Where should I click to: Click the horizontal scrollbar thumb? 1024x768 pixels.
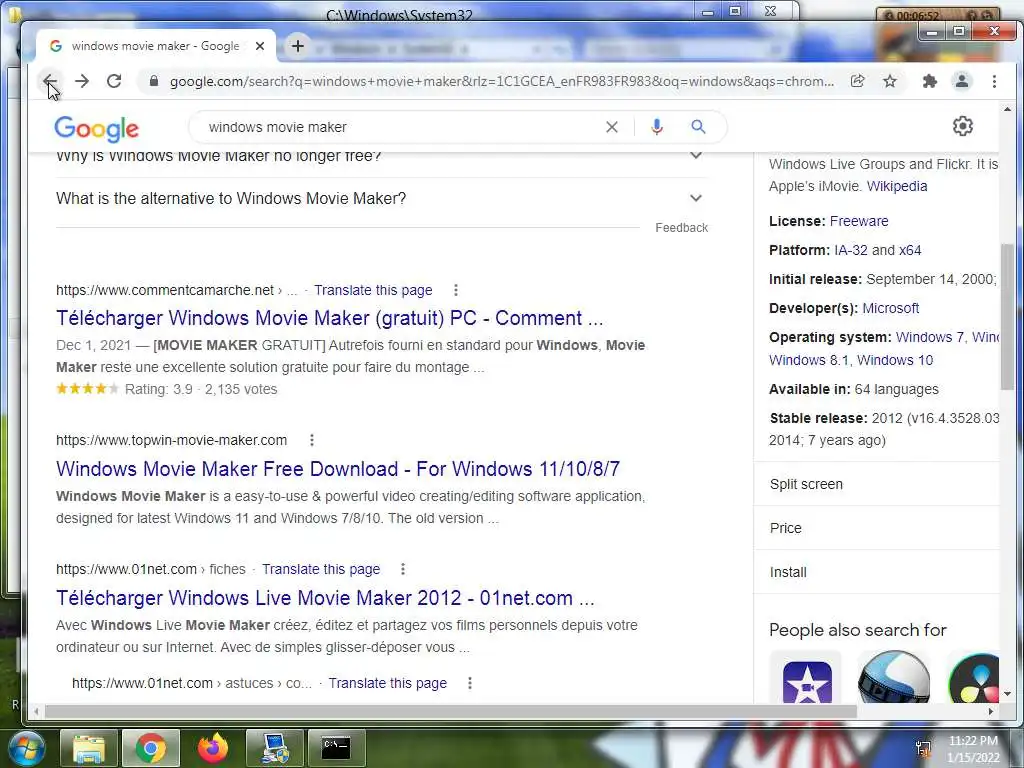(x=451, y=711)
